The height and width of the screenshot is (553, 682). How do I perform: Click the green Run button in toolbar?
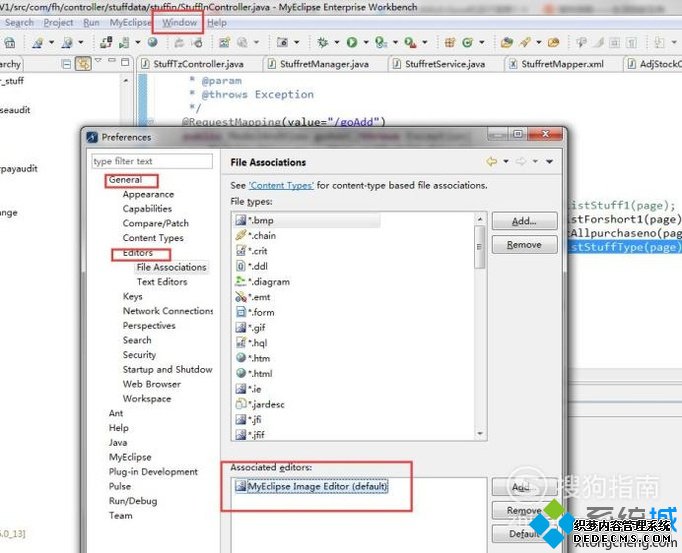pos(352,42)
